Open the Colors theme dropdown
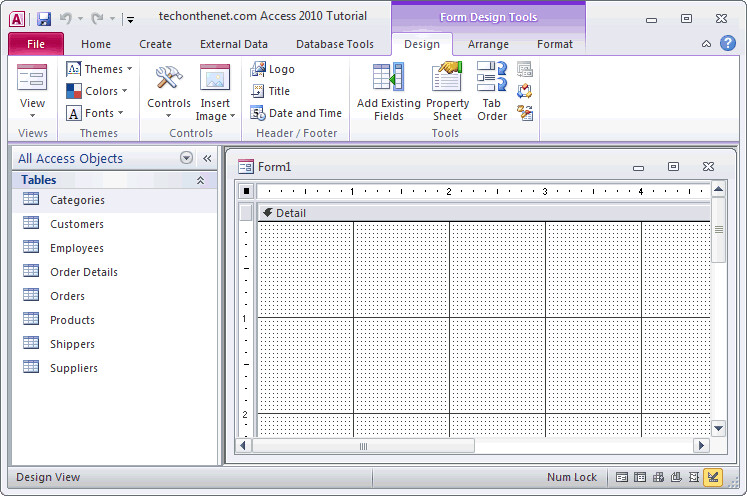The image size is (747, 496). [97, 91]
